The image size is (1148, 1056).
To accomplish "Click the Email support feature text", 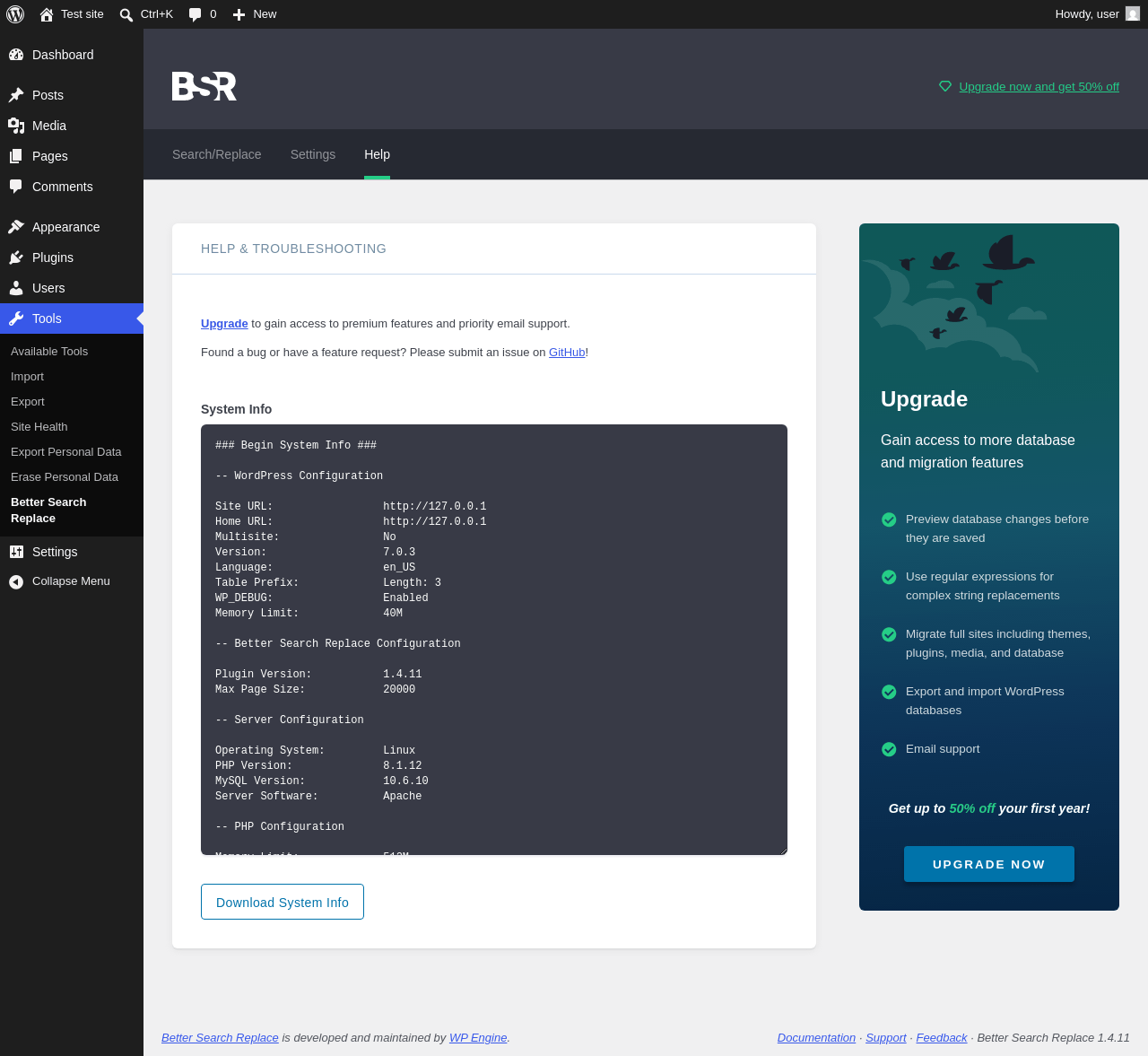I will (x=943, y=749).
